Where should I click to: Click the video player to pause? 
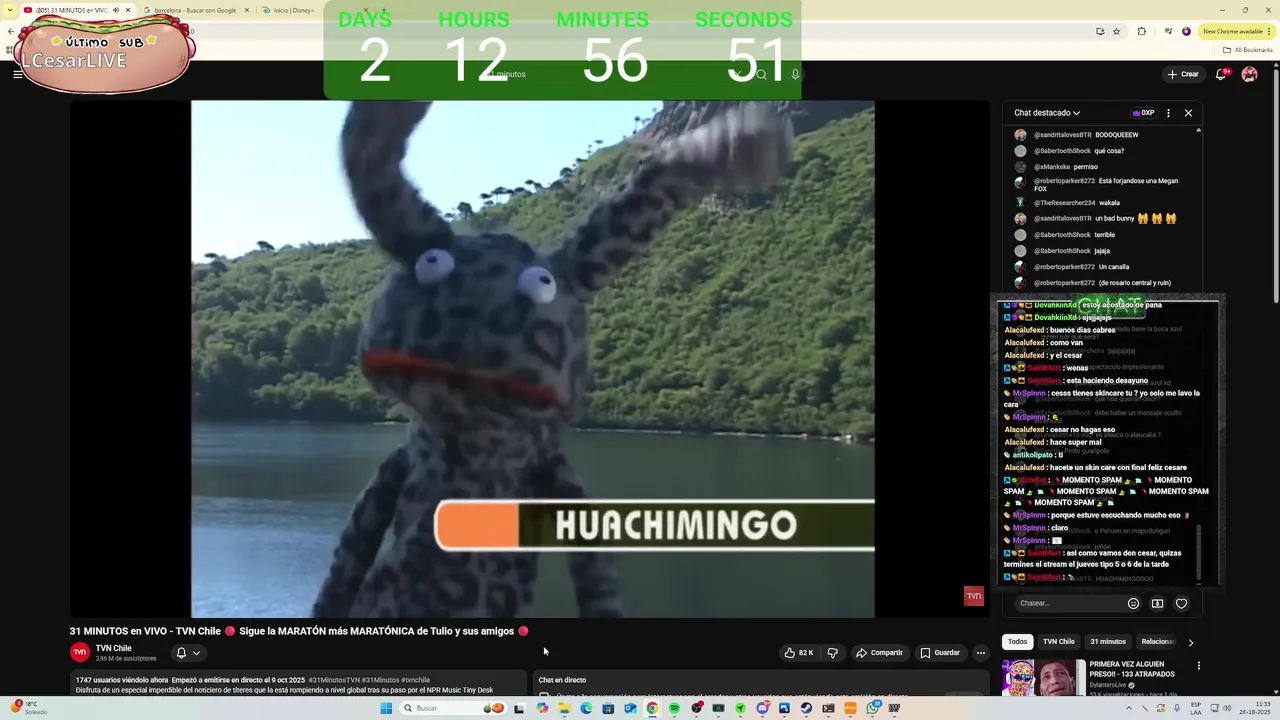pos(532,358)
